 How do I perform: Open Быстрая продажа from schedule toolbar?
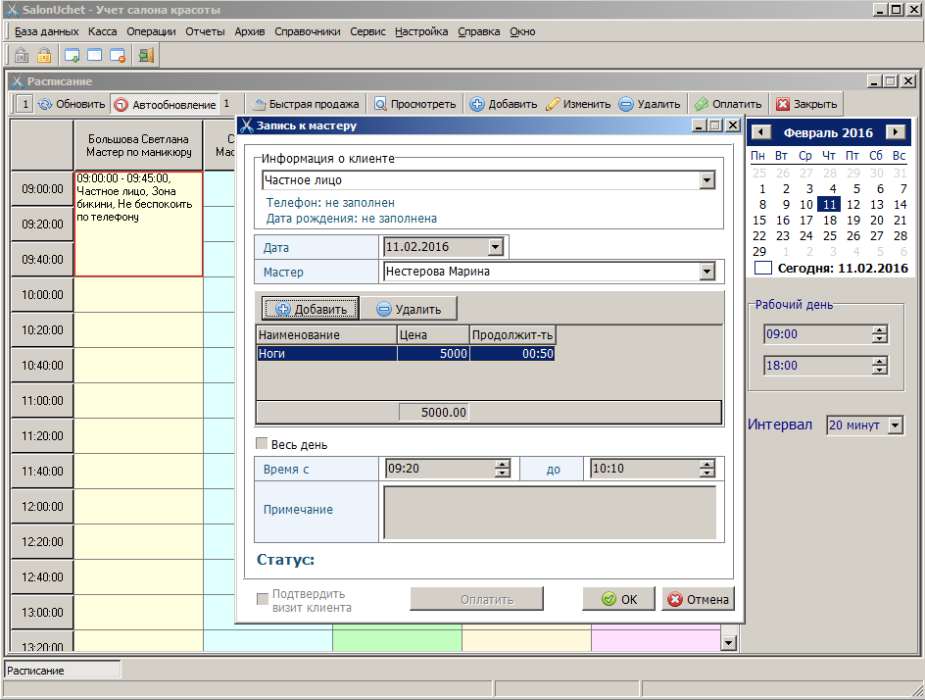pos(306,104)
